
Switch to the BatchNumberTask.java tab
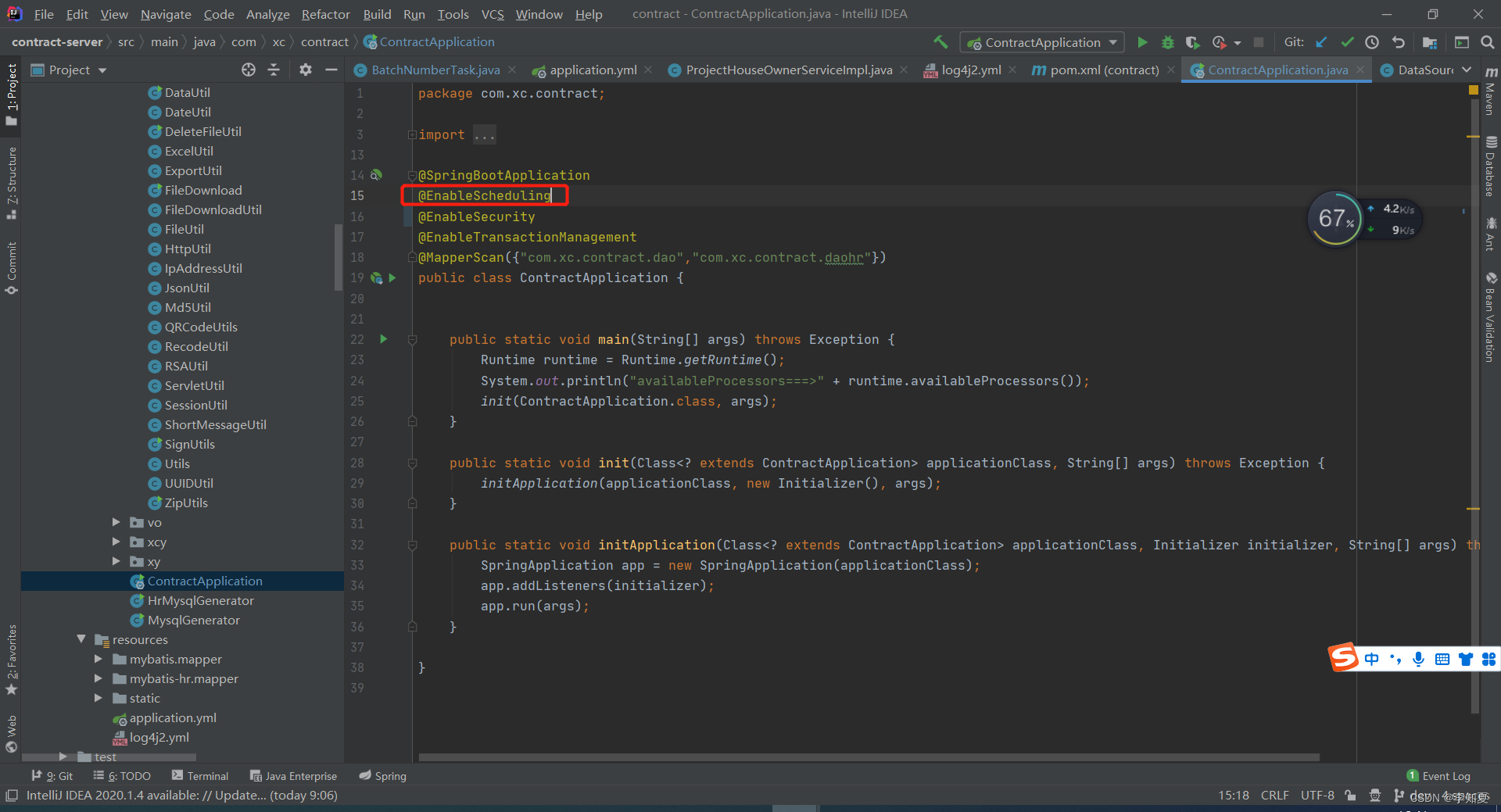435,70
